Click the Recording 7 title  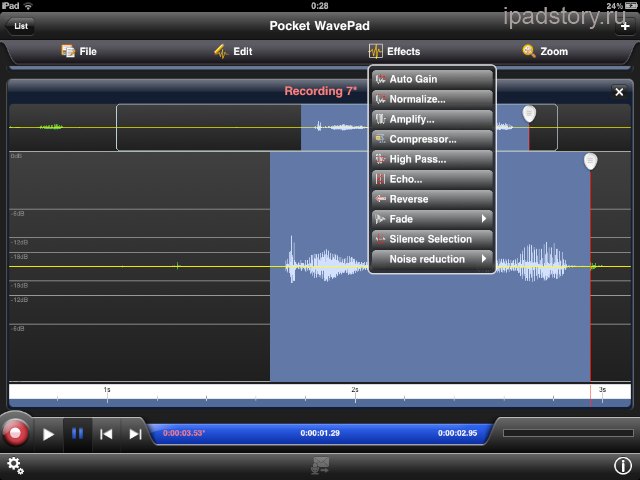[x=320, y=91]
